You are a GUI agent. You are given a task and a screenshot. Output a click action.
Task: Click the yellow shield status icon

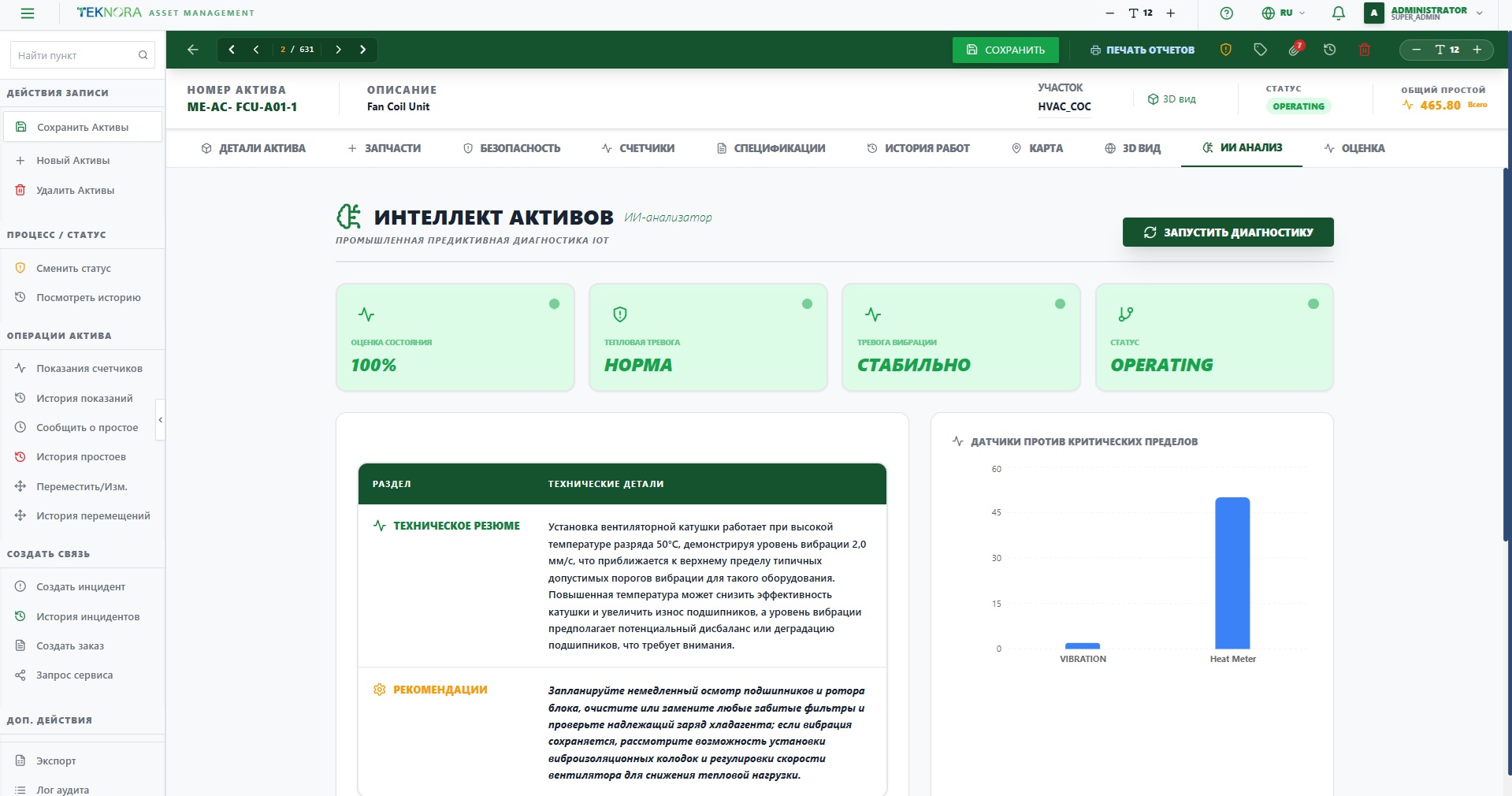click(1226, 50)
